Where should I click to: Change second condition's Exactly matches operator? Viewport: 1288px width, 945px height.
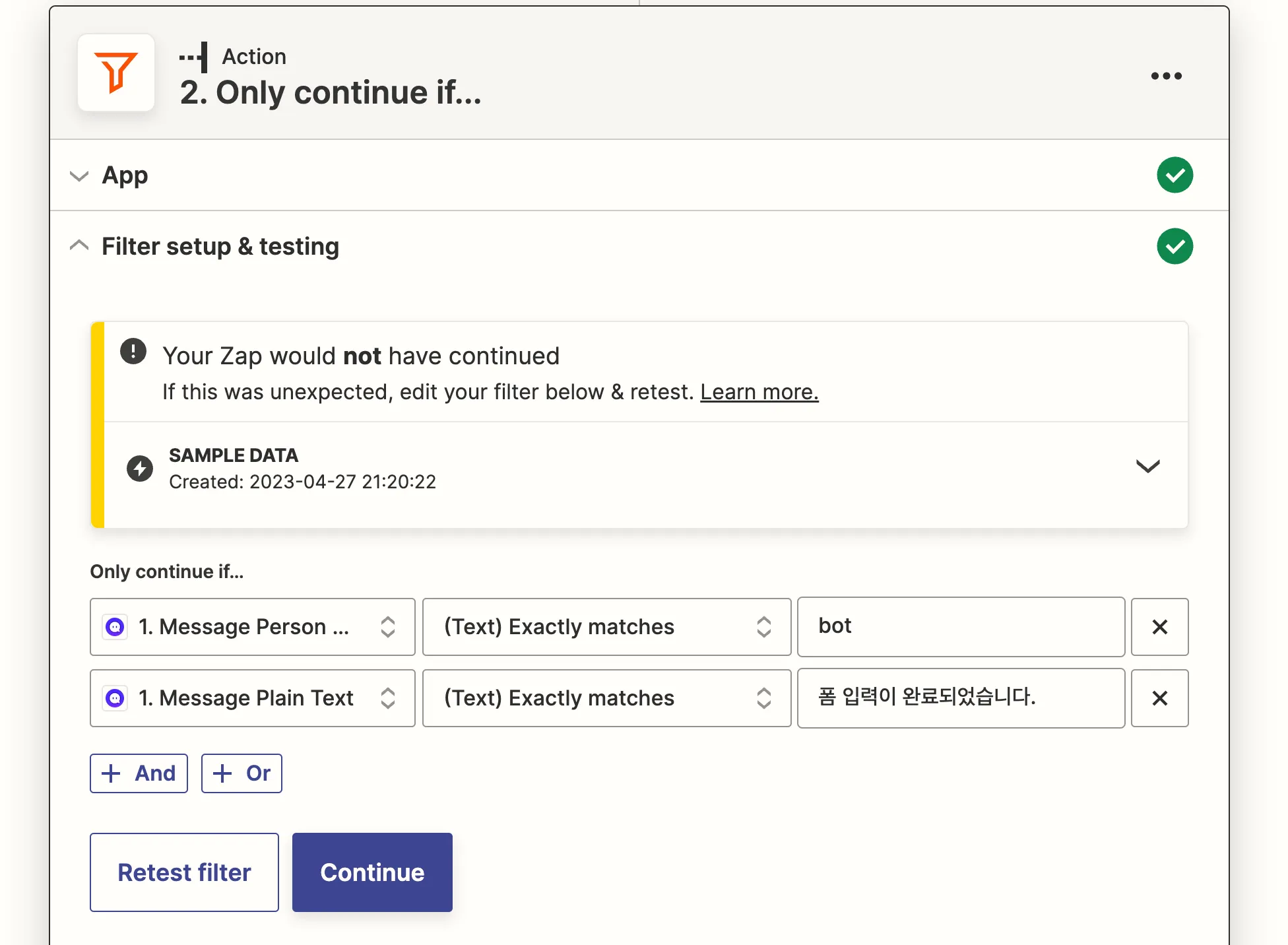pyautogui.click(x=606, y=698)
